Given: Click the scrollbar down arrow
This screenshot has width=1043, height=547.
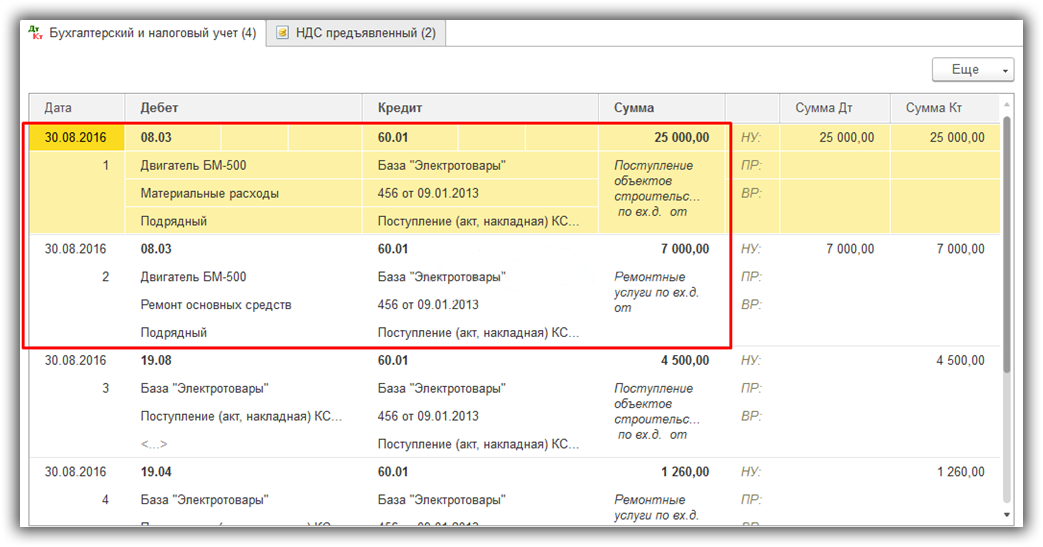Looking at the screenshot, I should [1007, 515].
